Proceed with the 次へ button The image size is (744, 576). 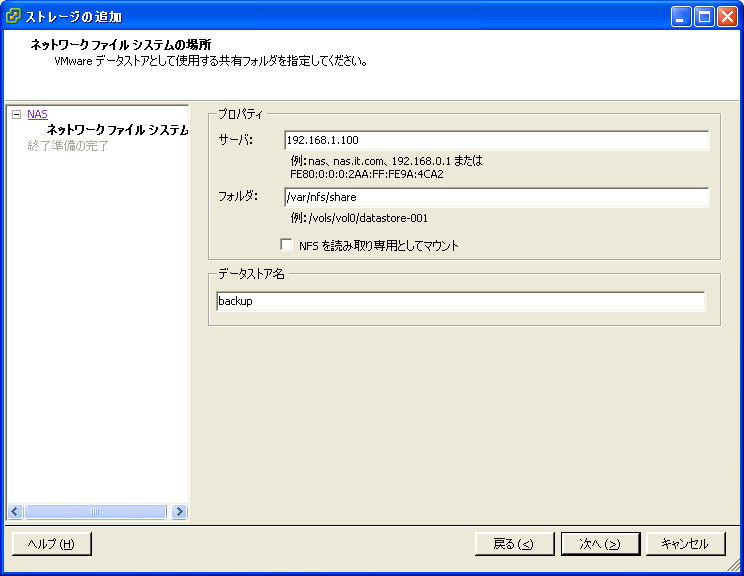click(600, 544)
